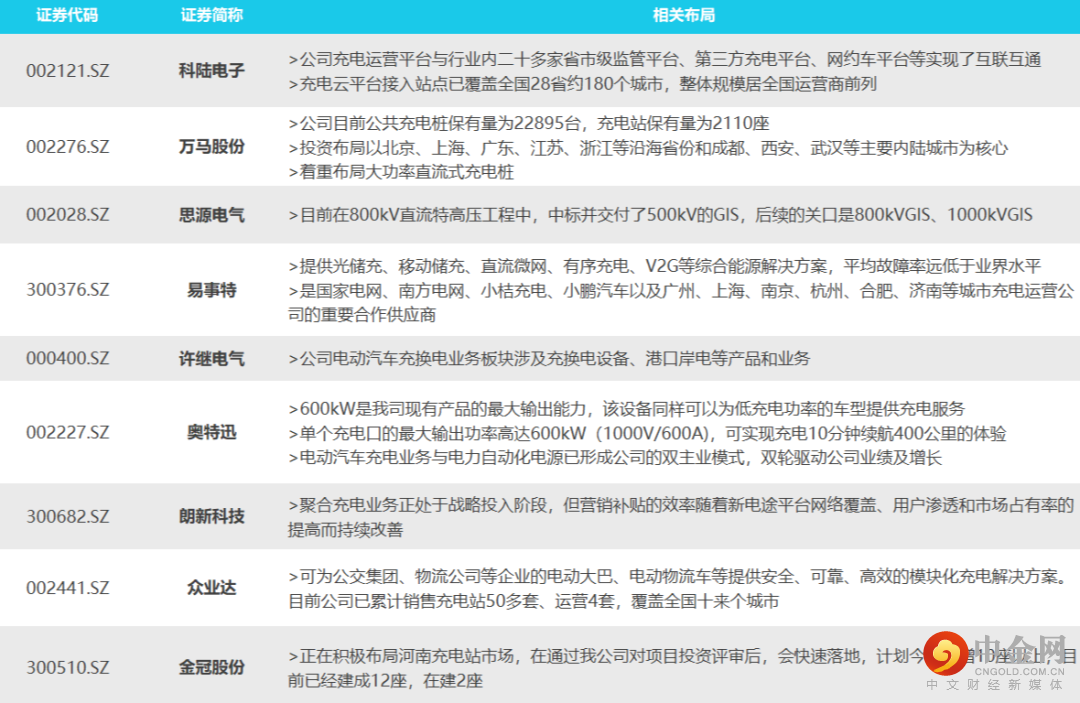The width and height of the screenshot is (1080, 703).
Task: Click the 证券简称 column header
Action: point(211,14)
